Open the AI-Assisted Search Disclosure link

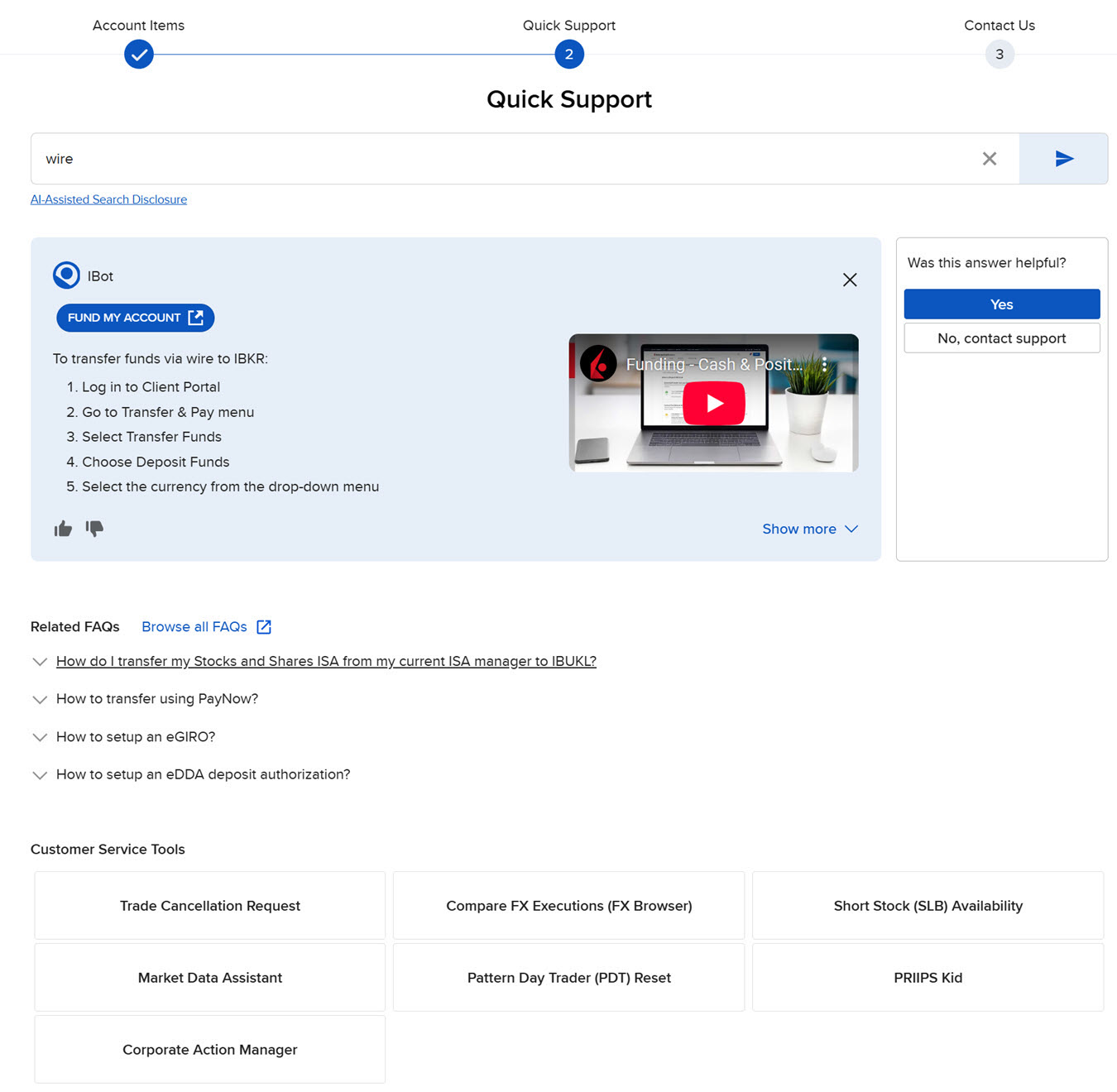tap(108, 199)
